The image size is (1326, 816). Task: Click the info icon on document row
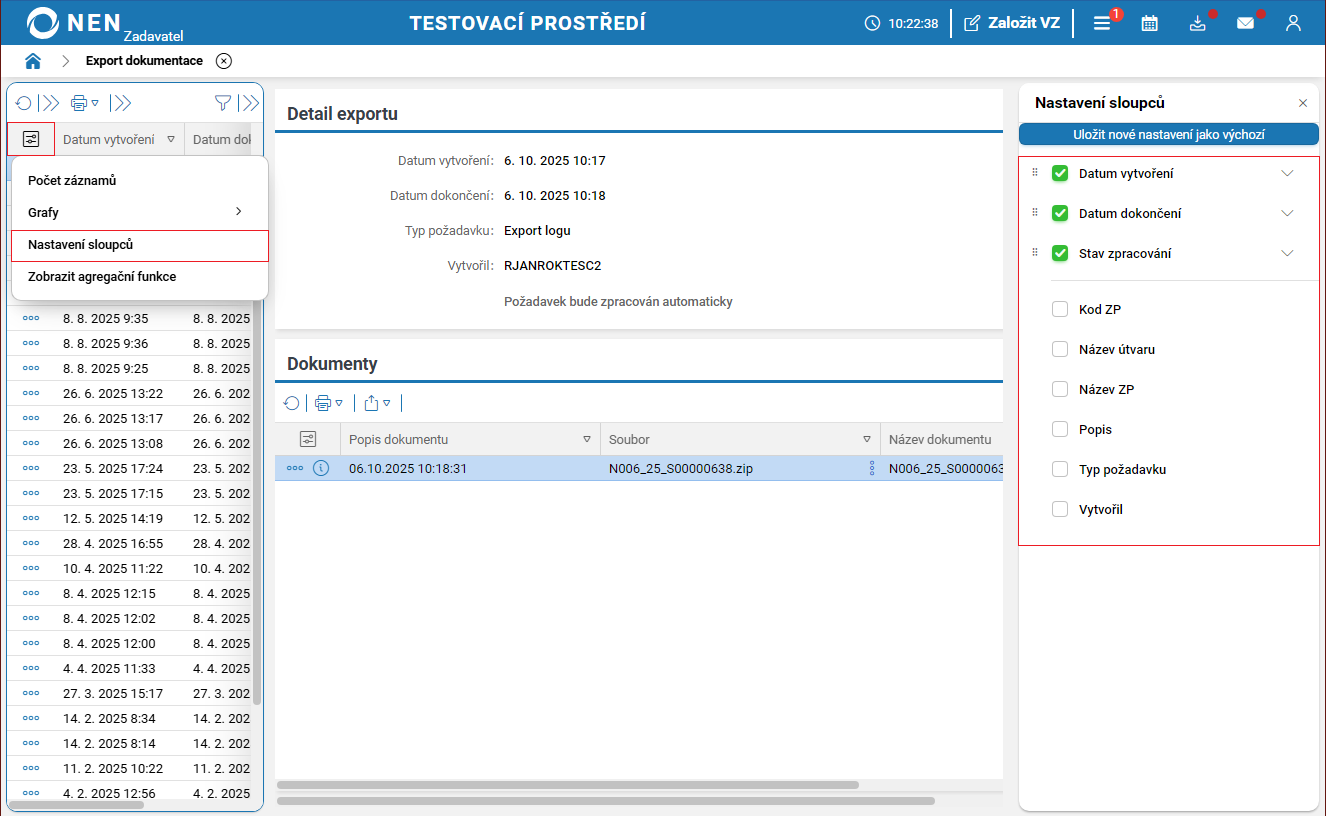(x=321, y=468)
